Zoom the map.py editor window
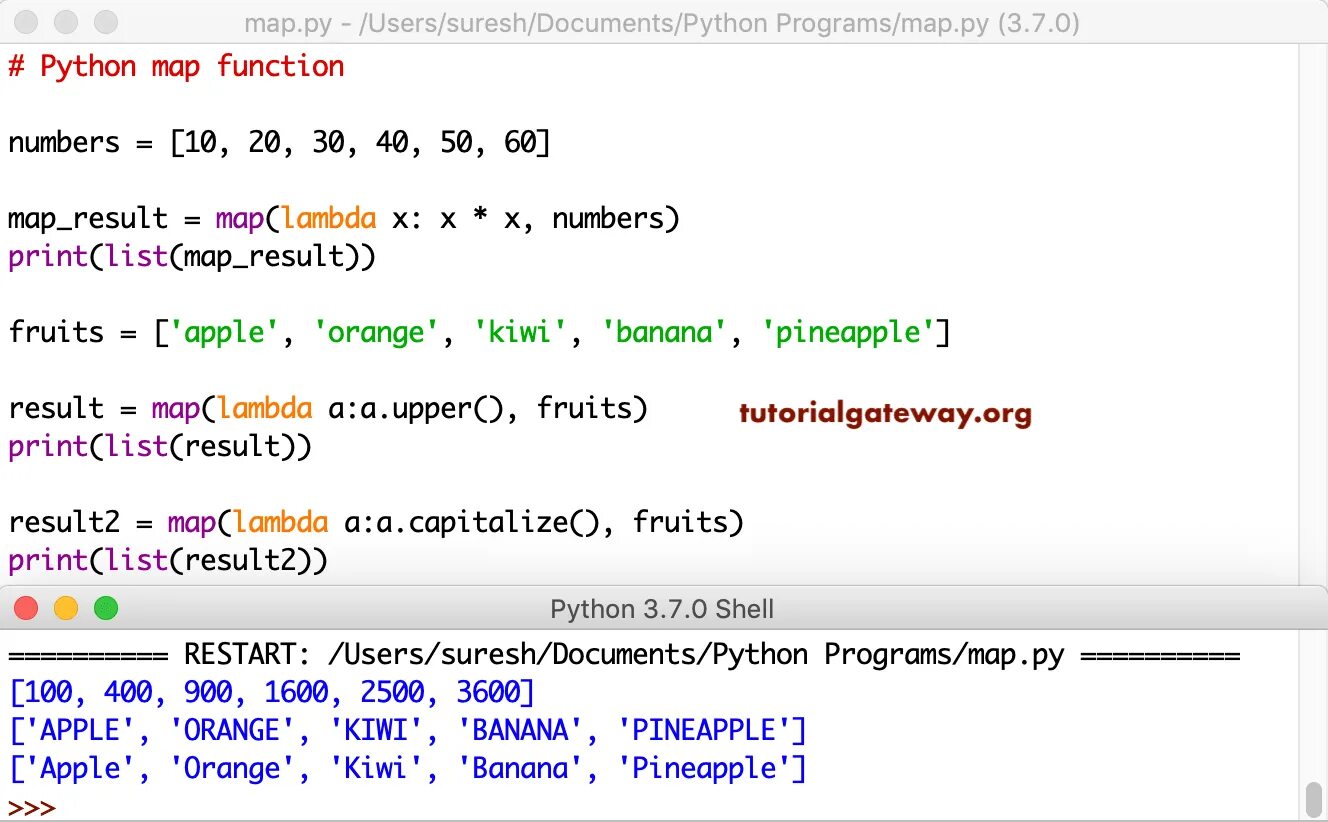This screenshot has width=1328, height=822. click(105, 22)
